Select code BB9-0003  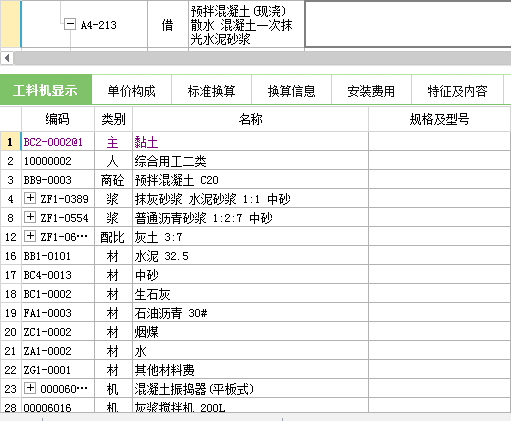[x=58, y=180]
